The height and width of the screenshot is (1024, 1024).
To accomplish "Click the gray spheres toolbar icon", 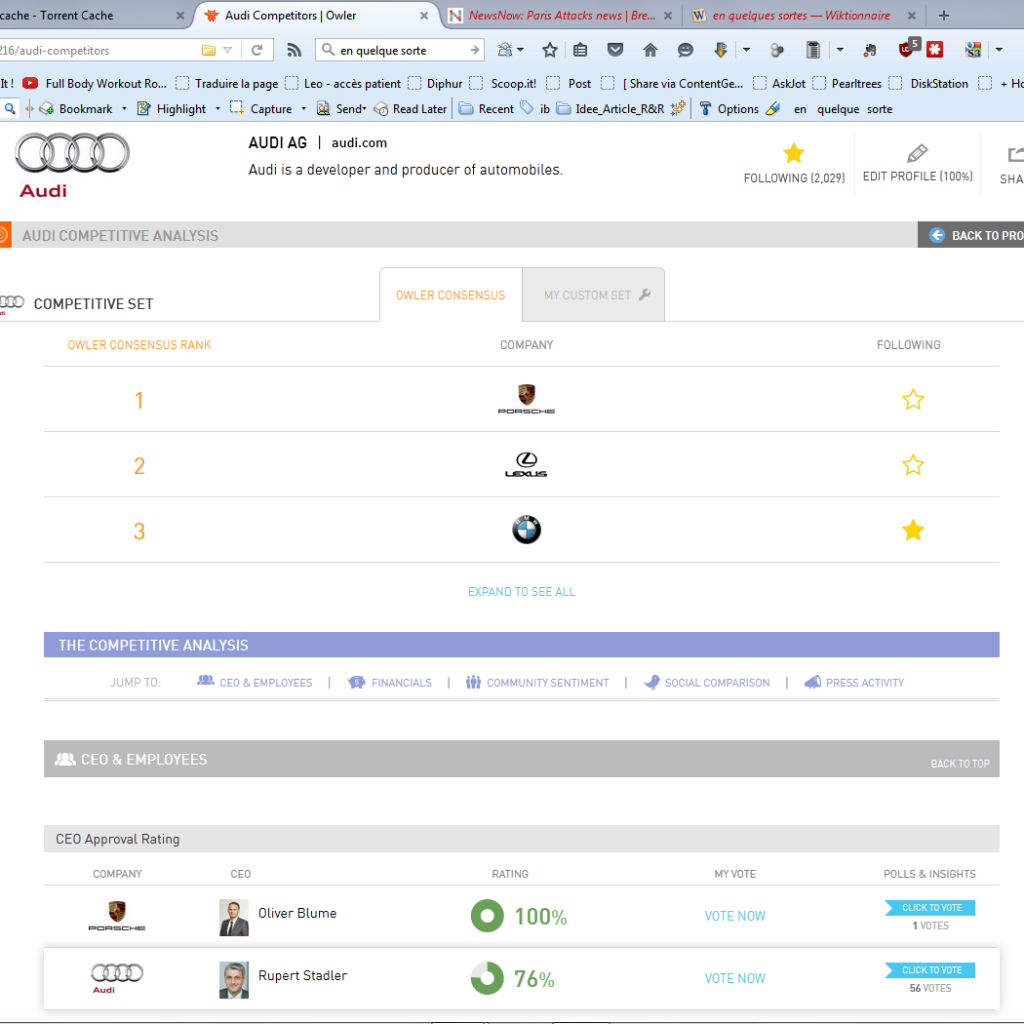I will coord(776,50).
